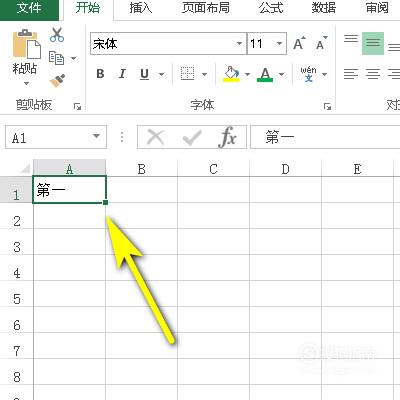This screenshot has height=400, width=400.
Task: Click the Cut scissors icon
Action: (57, 35)
